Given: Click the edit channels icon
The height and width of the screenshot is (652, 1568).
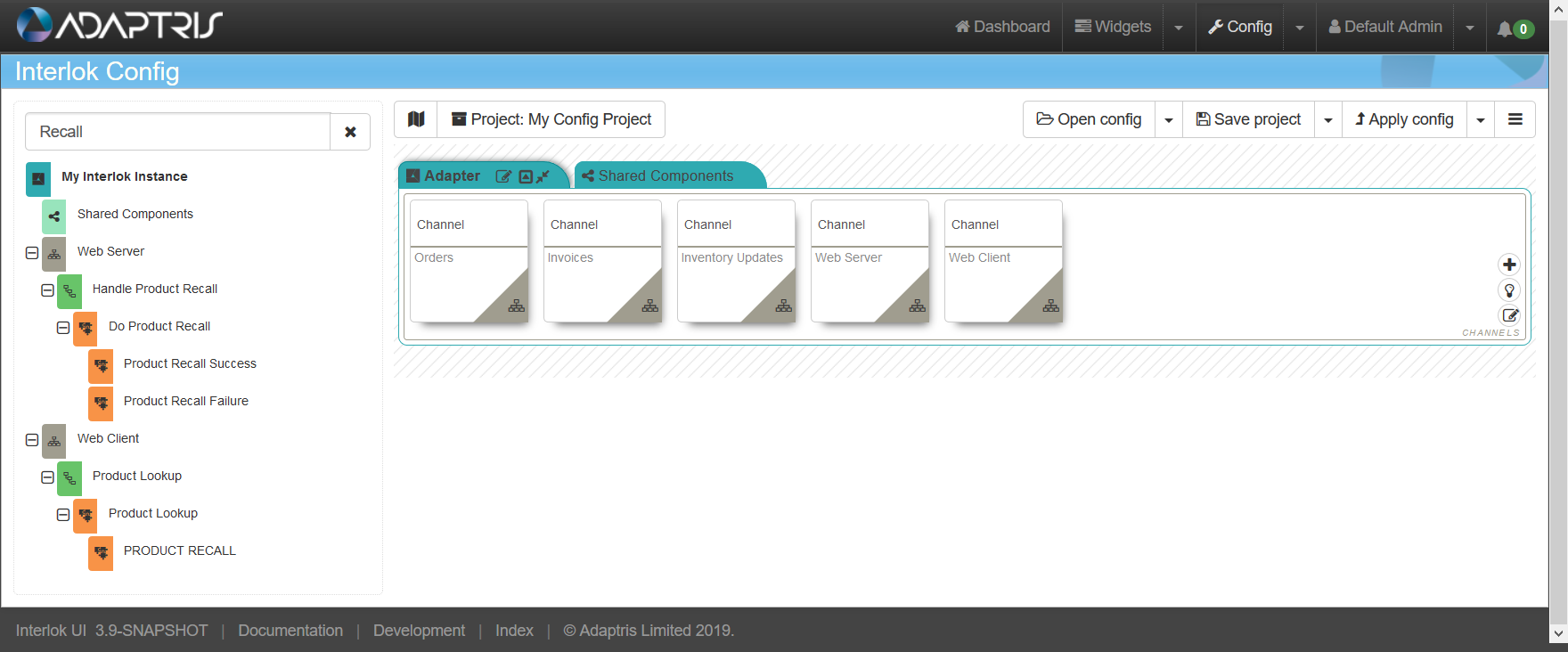Looking at the screenshot, I should (x=1509, y=314).
